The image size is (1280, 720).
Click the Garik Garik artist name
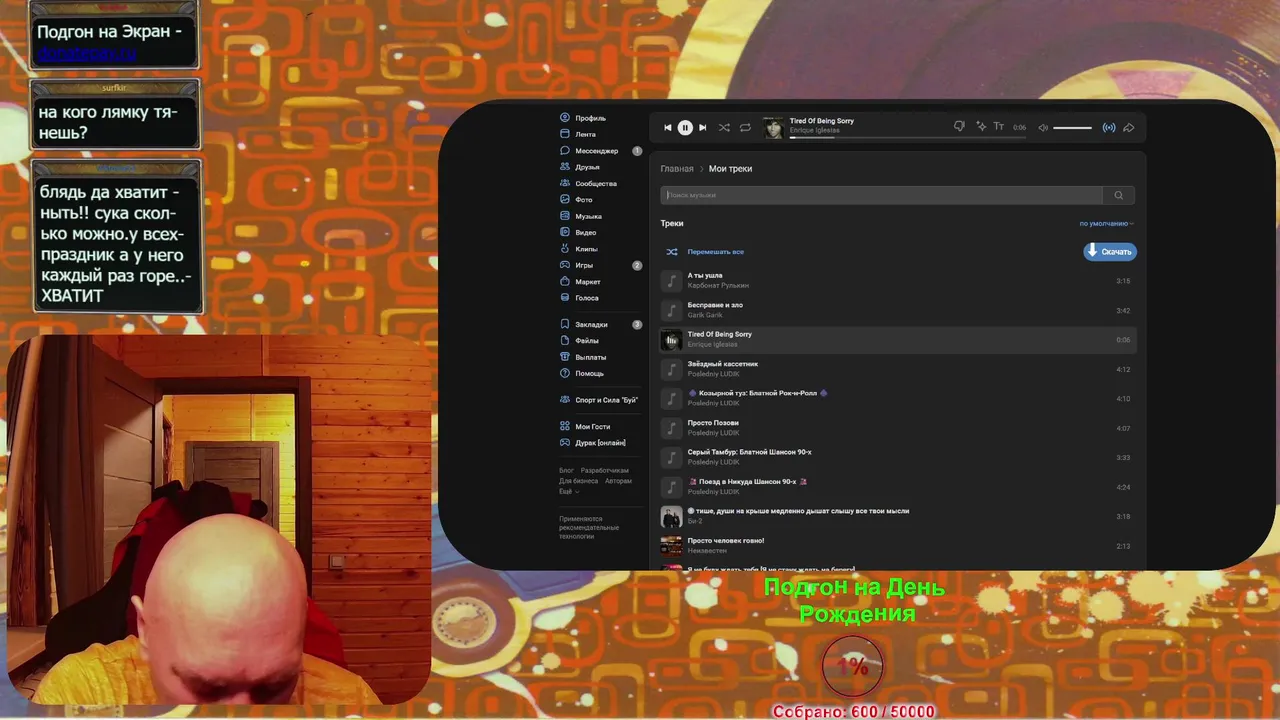point(705,315)
